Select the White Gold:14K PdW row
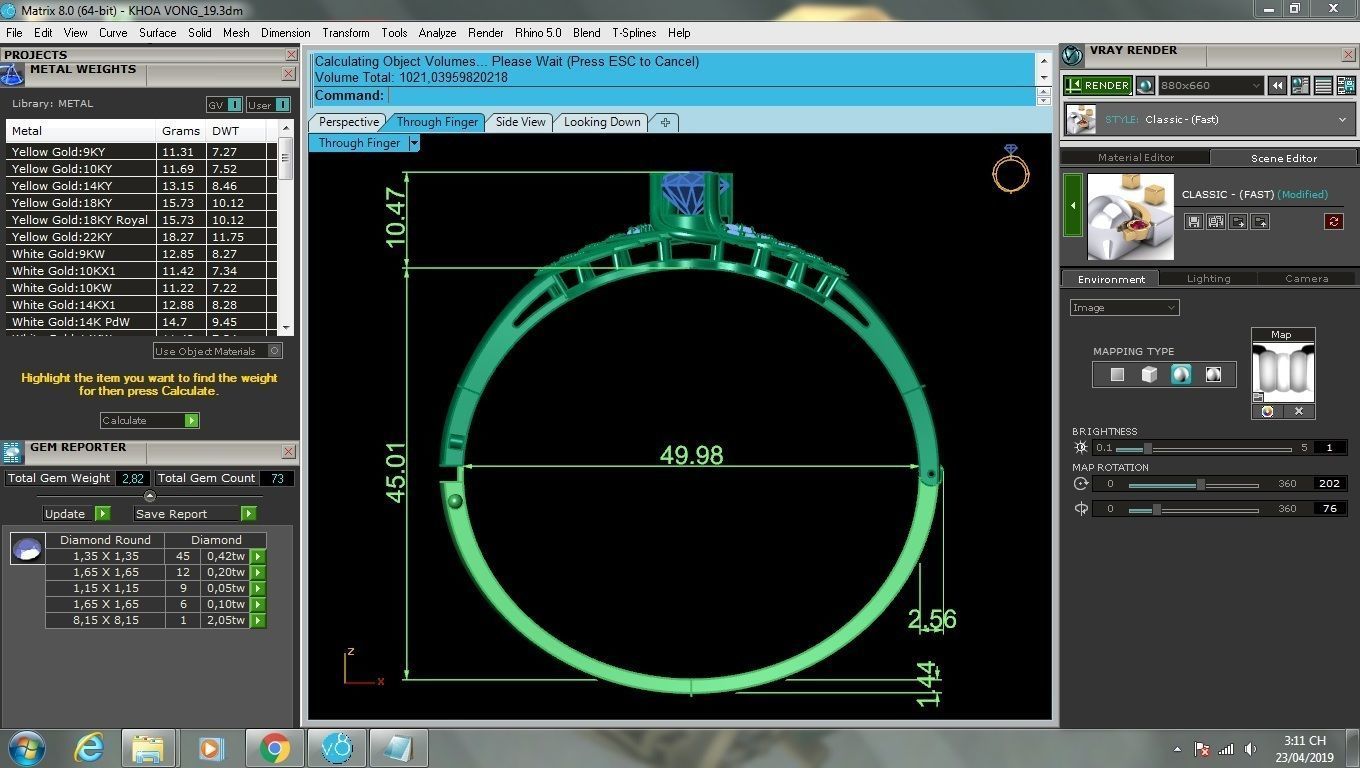Screen dimensions: 1360x768 (x=140, y=322)
